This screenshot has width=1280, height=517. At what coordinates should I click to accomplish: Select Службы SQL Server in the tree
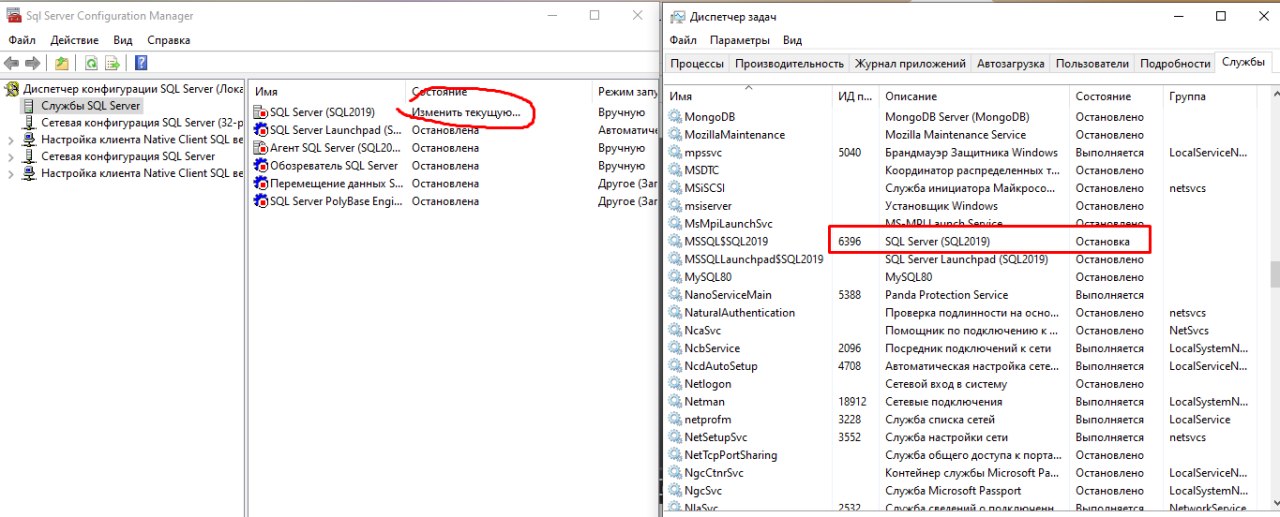[90, 105]
